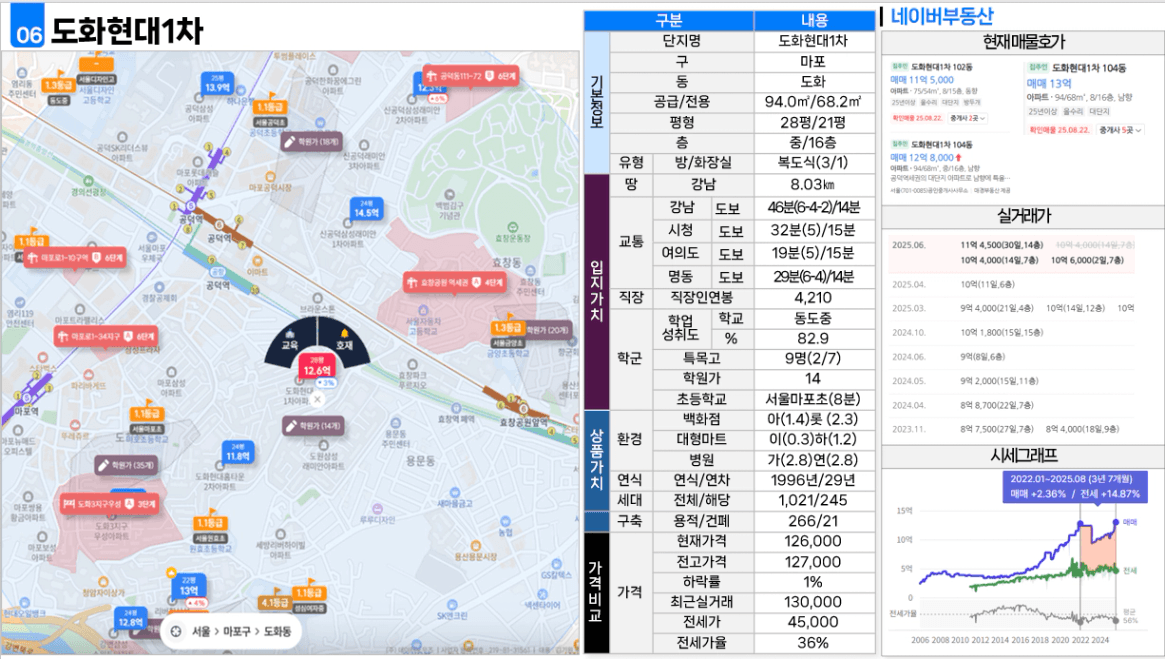
Task: Open the 공덕동111-72 6단계 redevelopment tag
Action: click(470, 76)
